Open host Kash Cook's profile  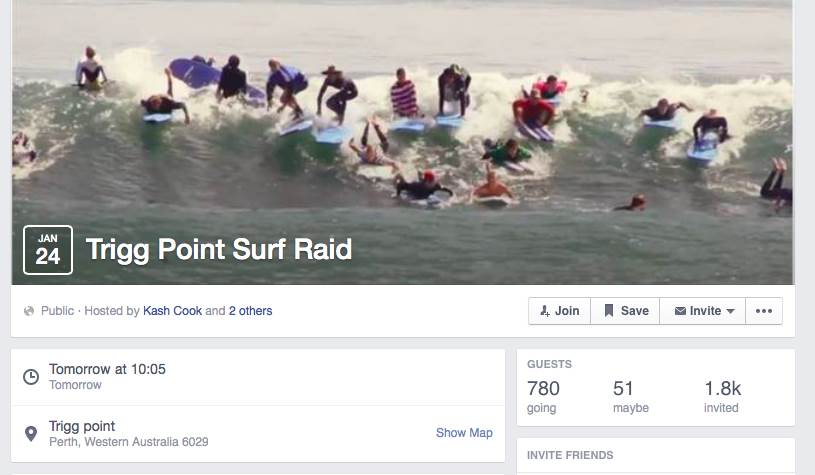point(172,311)
